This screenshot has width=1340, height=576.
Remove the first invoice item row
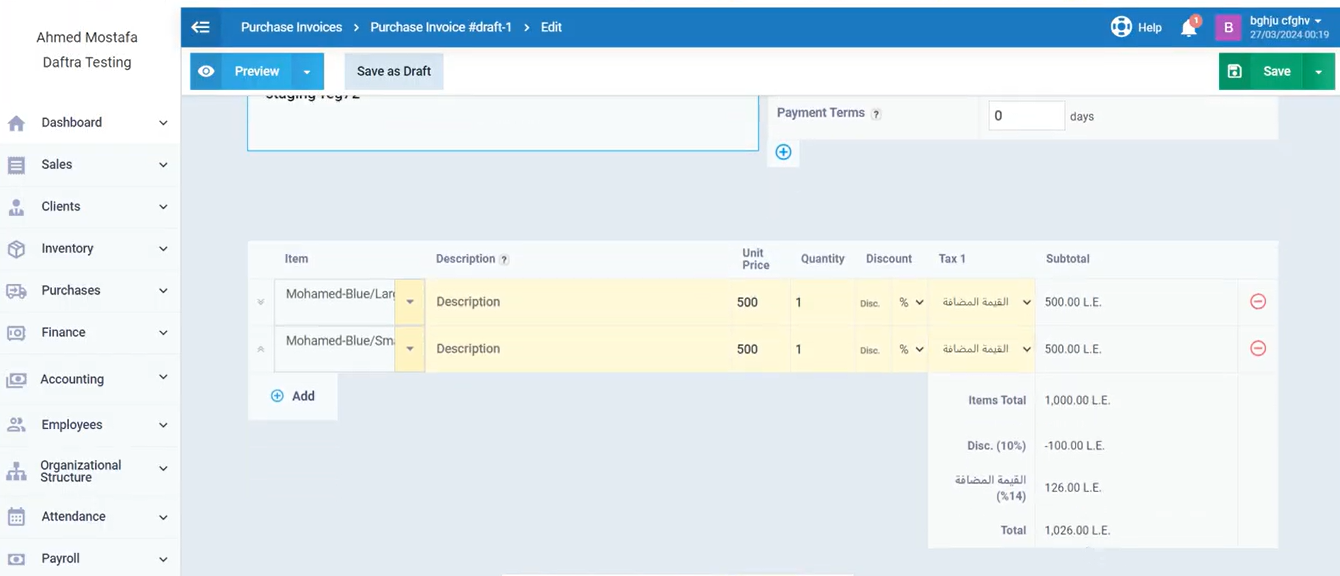click(1258, 301)
